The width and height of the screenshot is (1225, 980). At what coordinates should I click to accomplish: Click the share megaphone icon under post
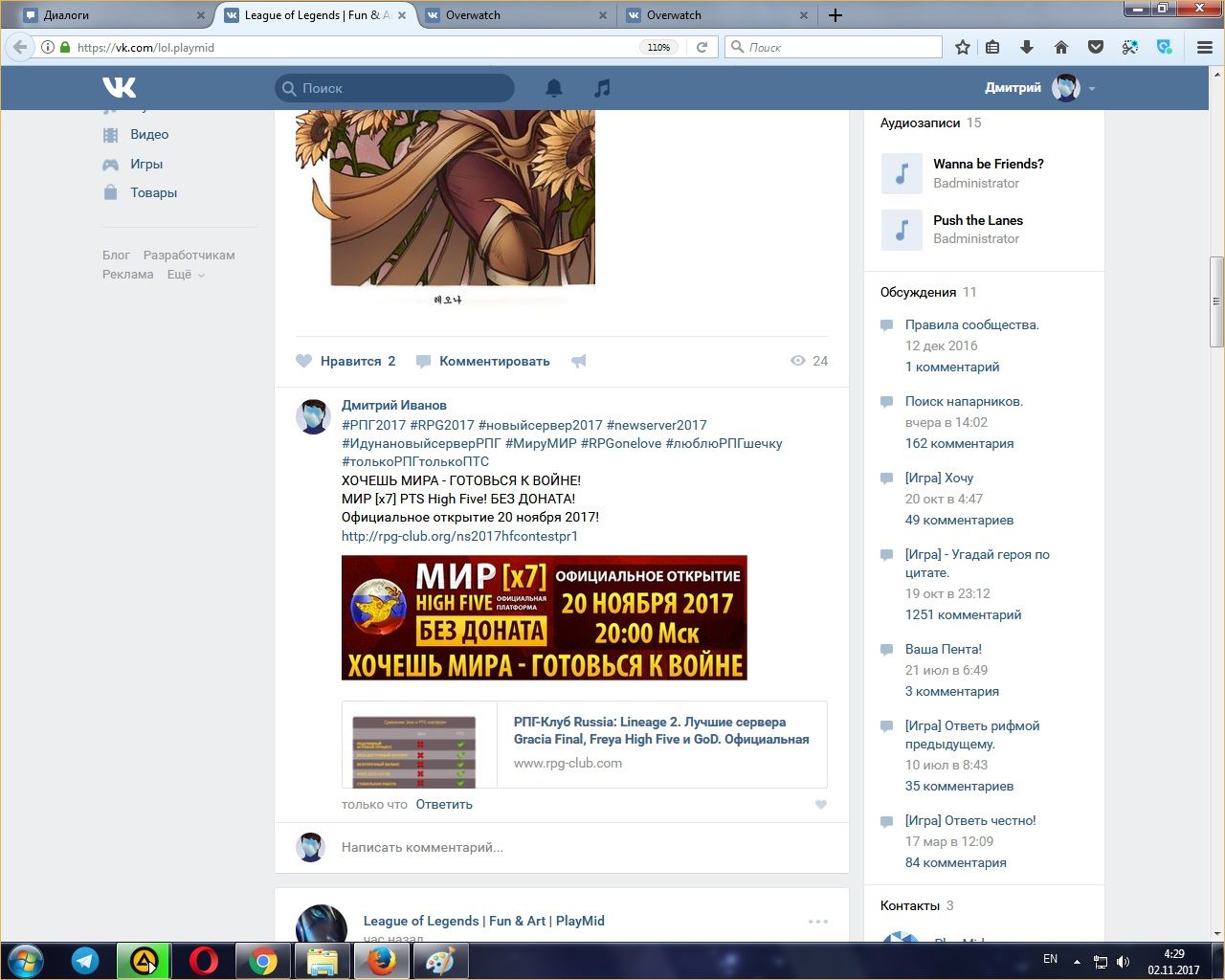click(x=578, y=361)
